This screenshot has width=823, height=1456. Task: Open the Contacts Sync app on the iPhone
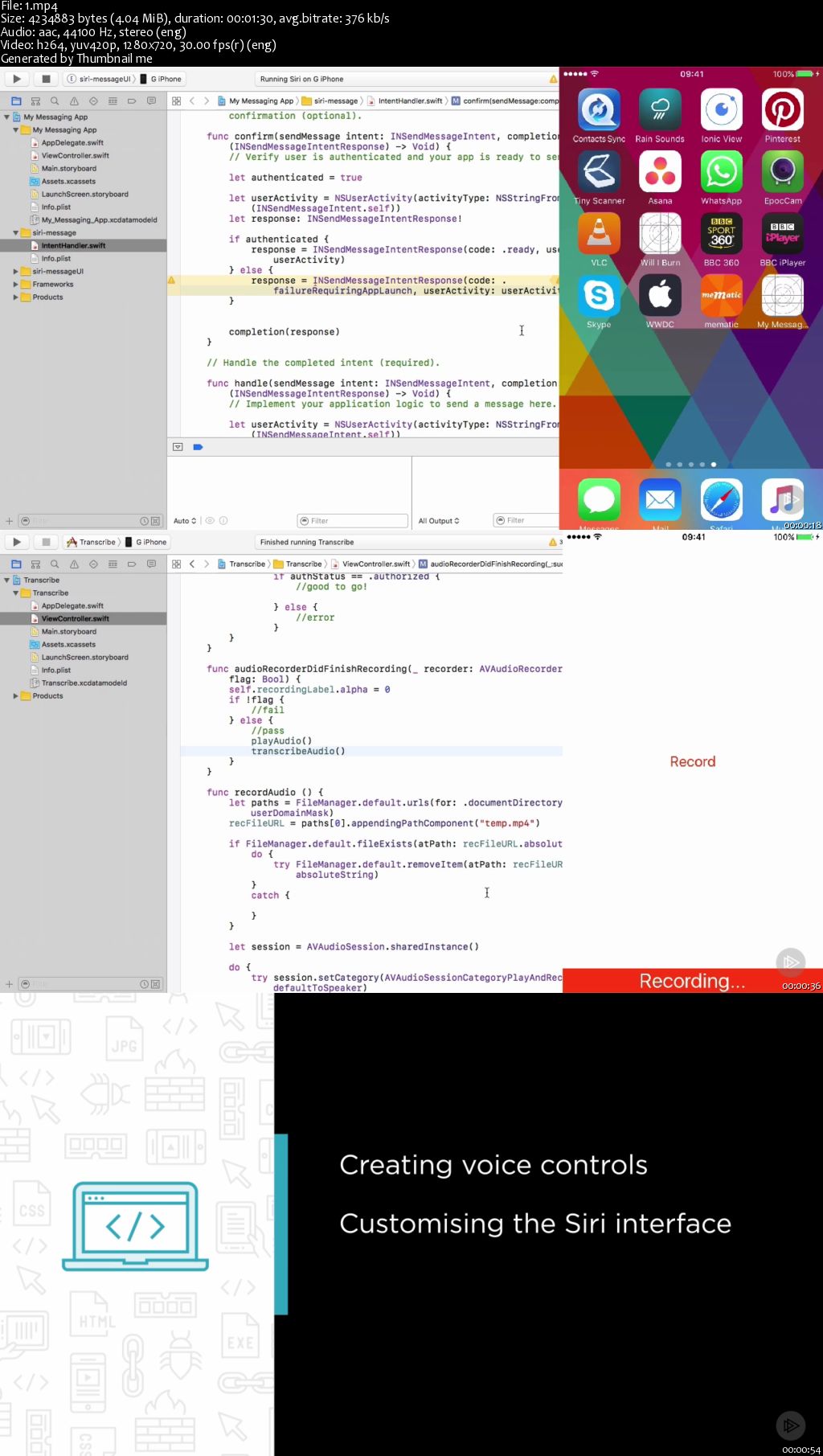pyautogui.click(x=599, y=110)
